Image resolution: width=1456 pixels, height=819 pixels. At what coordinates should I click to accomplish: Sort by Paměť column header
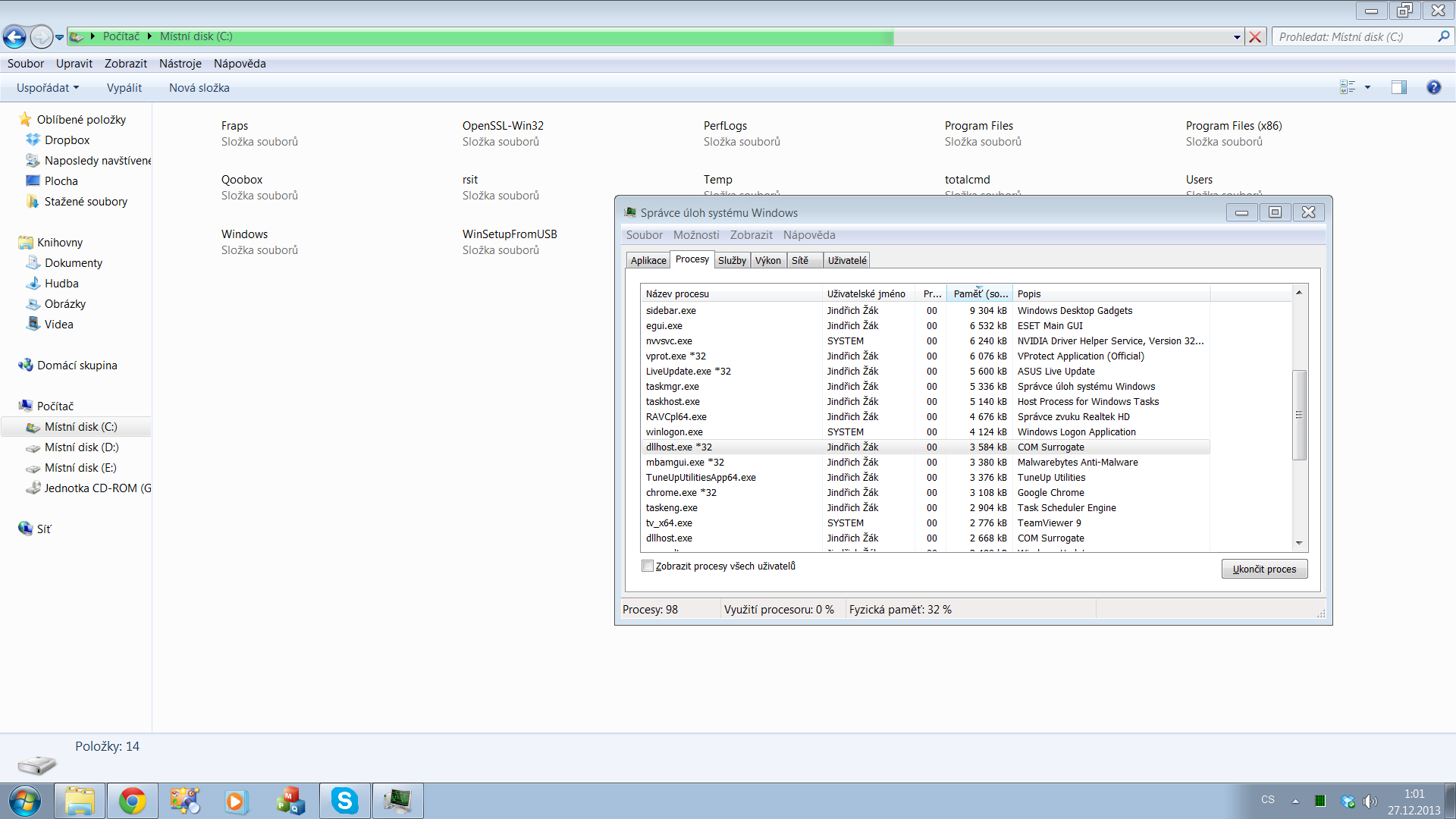point(980,294)
